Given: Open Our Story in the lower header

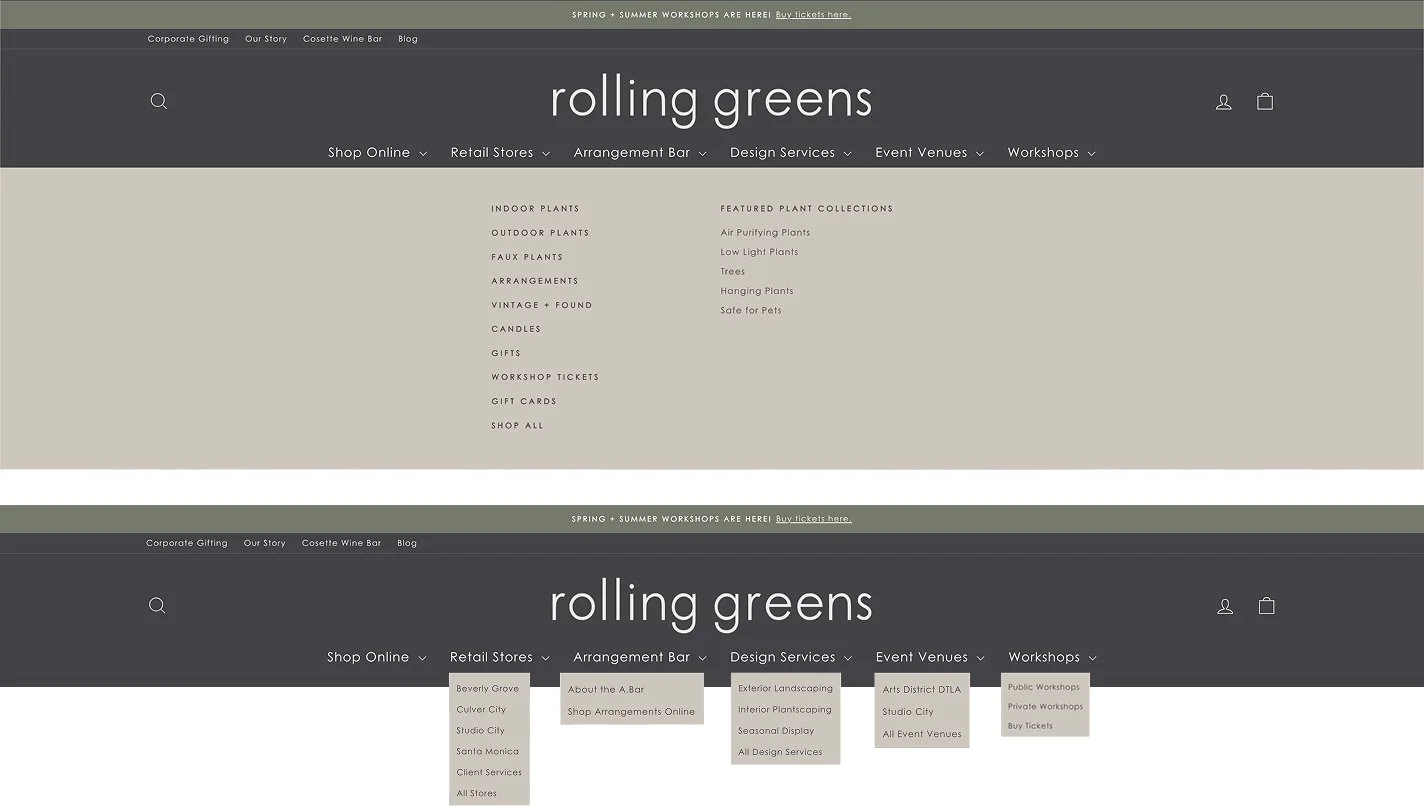Looking at the screenshot, I should [x=265, y=543].
